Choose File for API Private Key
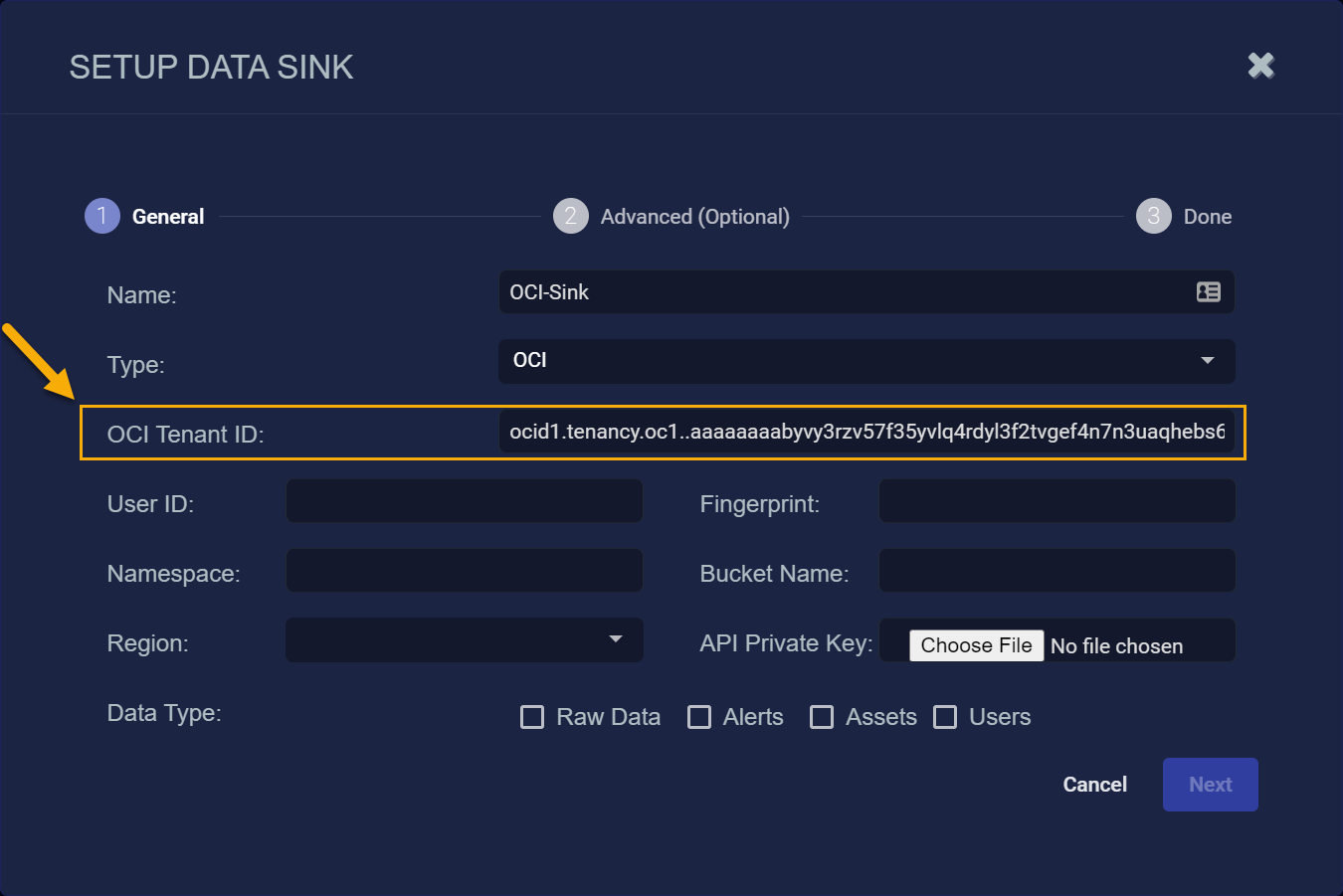The image size is (1343, 896). (977, 645)
